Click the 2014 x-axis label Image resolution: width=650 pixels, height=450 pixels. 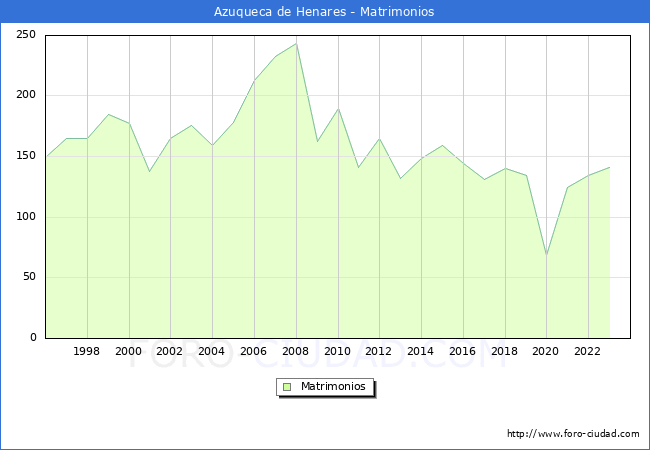pyautogui.click(x=420, y=351)
